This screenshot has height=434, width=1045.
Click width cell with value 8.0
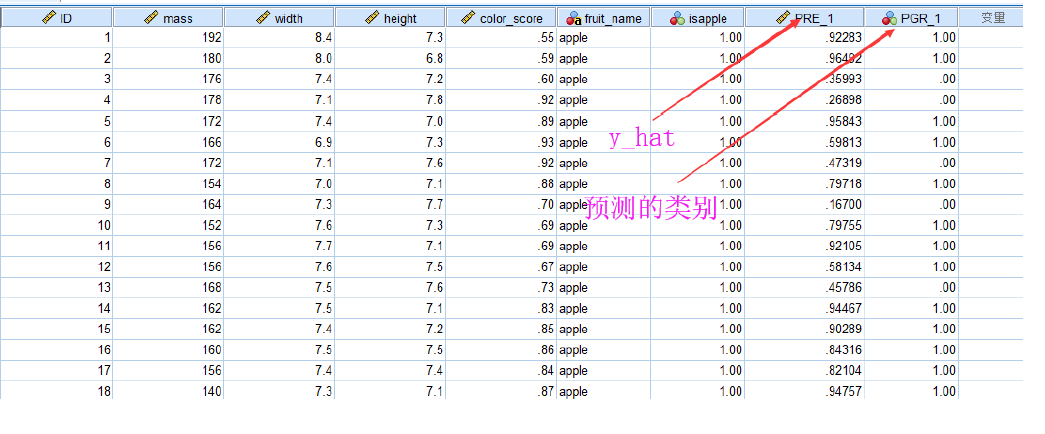pyautogui.click(x=280, y=59)
